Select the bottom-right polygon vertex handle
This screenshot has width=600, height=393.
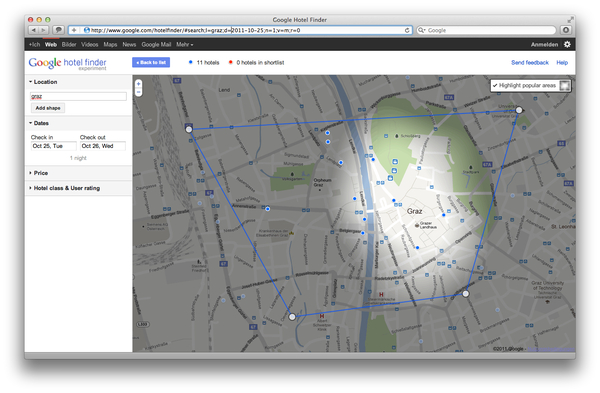point(466,294)
